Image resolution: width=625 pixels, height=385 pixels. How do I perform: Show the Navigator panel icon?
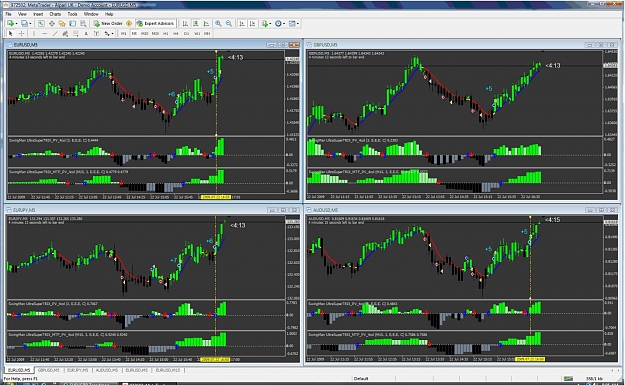[62, 24]
